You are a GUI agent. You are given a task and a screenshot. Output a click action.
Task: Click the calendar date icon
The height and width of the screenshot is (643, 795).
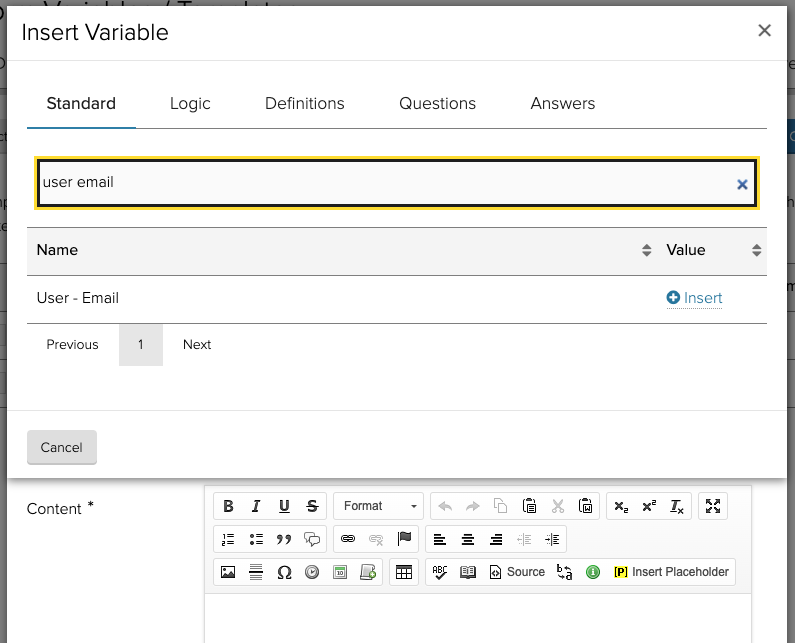click(x=340, y=572)
